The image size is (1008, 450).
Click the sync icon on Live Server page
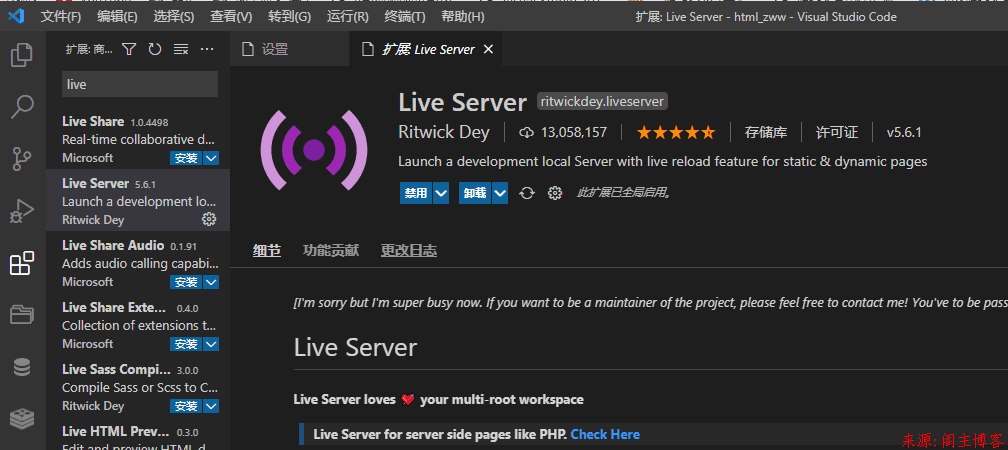click(527, 193)
